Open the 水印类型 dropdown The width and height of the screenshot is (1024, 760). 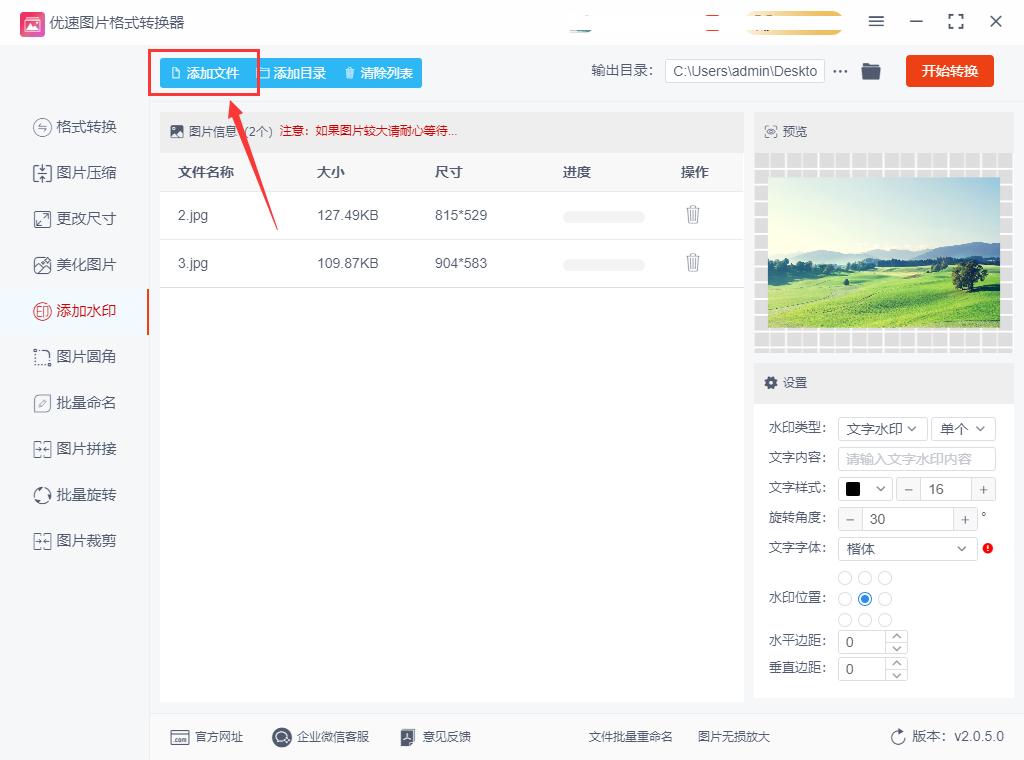[882, 428]
